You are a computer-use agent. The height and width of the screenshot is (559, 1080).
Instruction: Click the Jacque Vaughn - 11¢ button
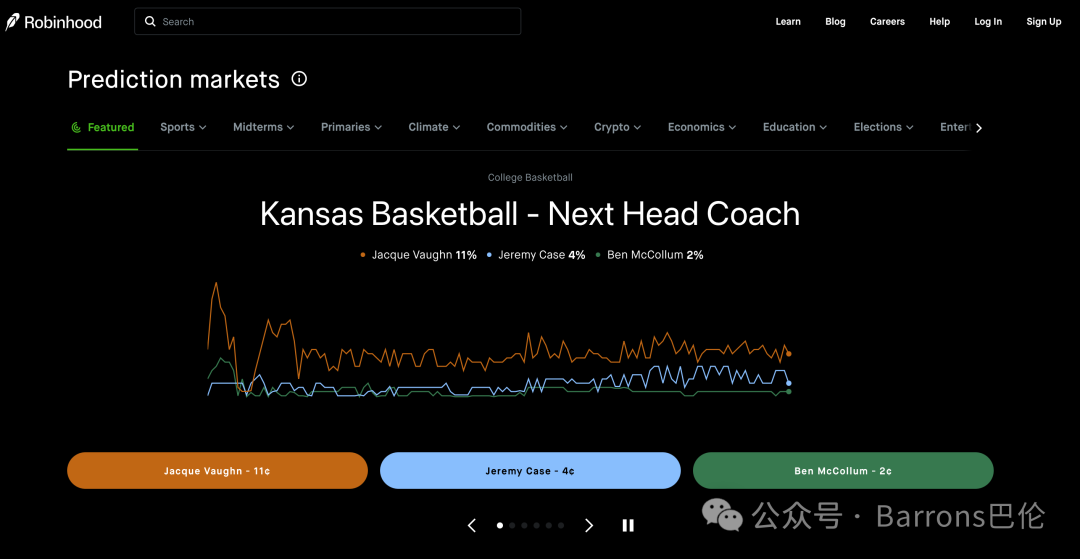tap(218, 471)
